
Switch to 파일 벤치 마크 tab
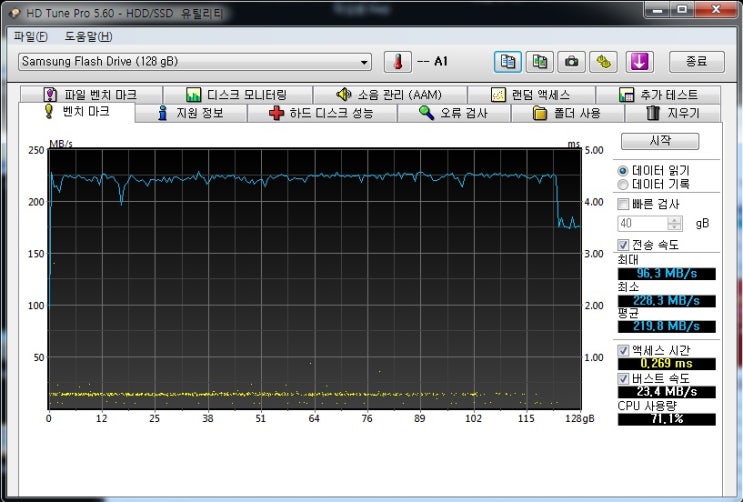pos(91,94)
